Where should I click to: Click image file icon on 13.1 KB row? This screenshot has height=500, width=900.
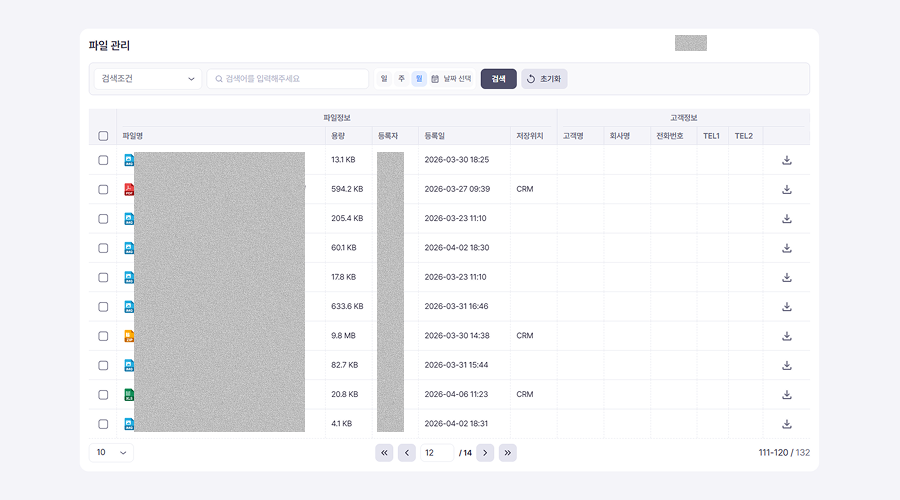129,160
